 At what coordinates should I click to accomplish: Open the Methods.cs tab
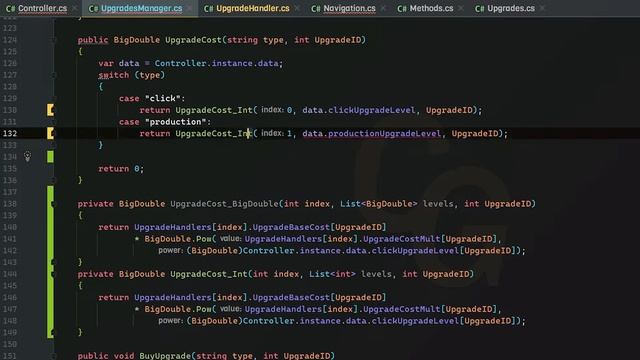[x=431, y=8]
